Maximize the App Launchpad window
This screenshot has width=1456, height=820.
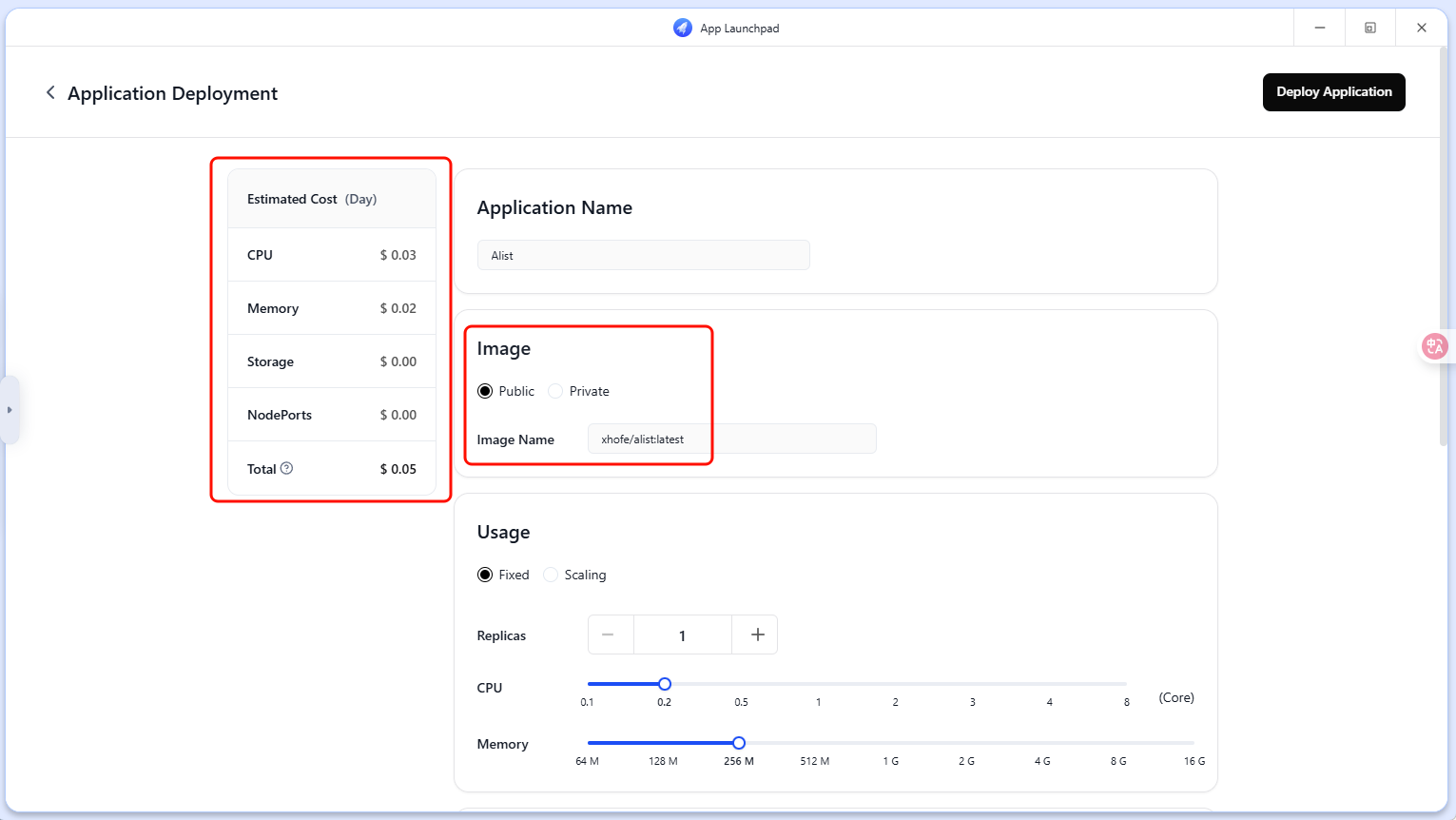pyautogui.click(x=1369, y=28)
